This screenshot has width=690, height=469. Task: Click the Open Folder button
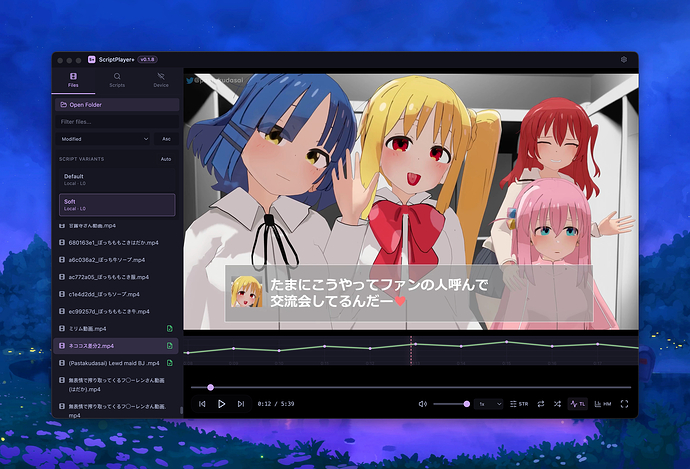pyautogui.click(x=117, y=105)
